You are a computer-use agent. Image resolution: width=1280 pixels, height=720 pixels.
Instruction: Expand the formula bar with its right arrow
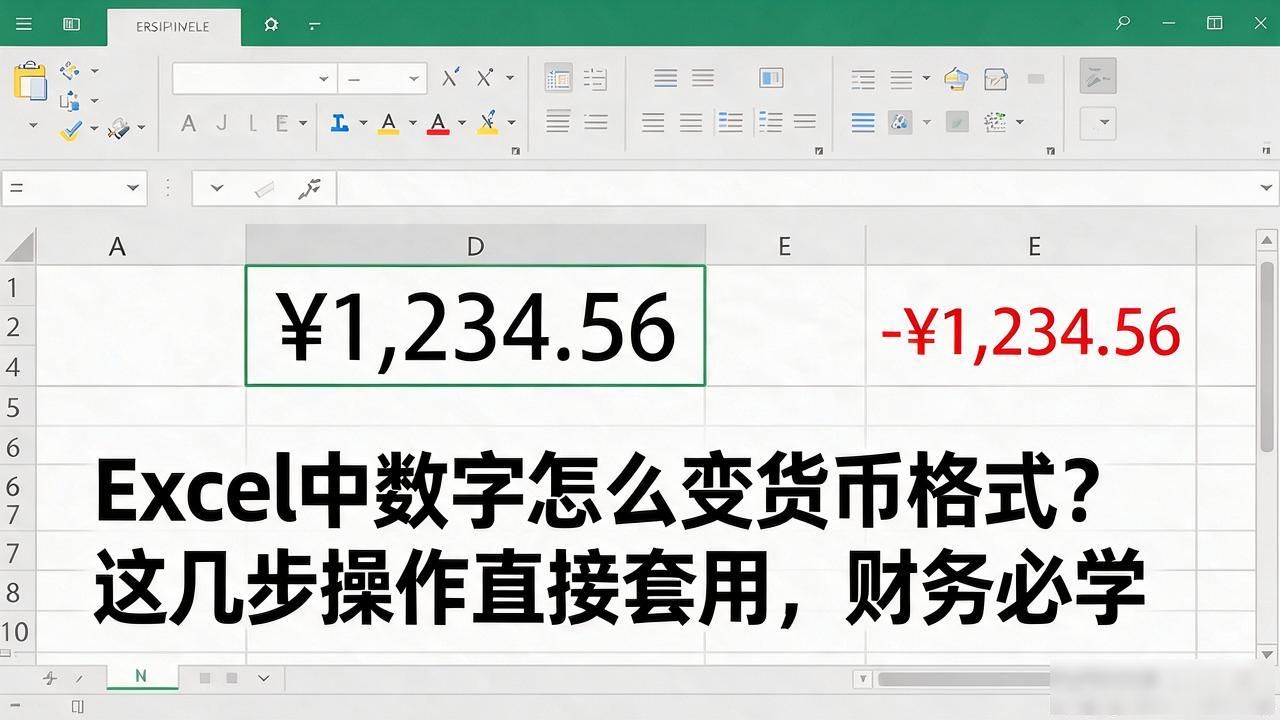1267,188
